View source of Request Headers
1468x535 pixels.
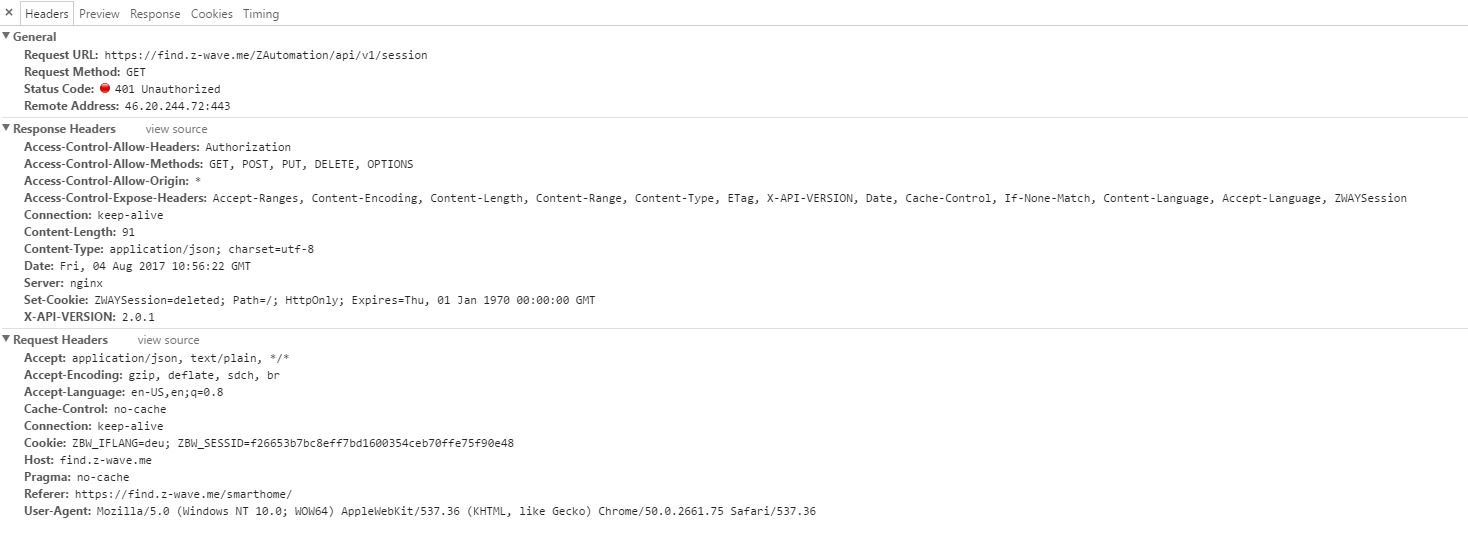click(168, 340)
